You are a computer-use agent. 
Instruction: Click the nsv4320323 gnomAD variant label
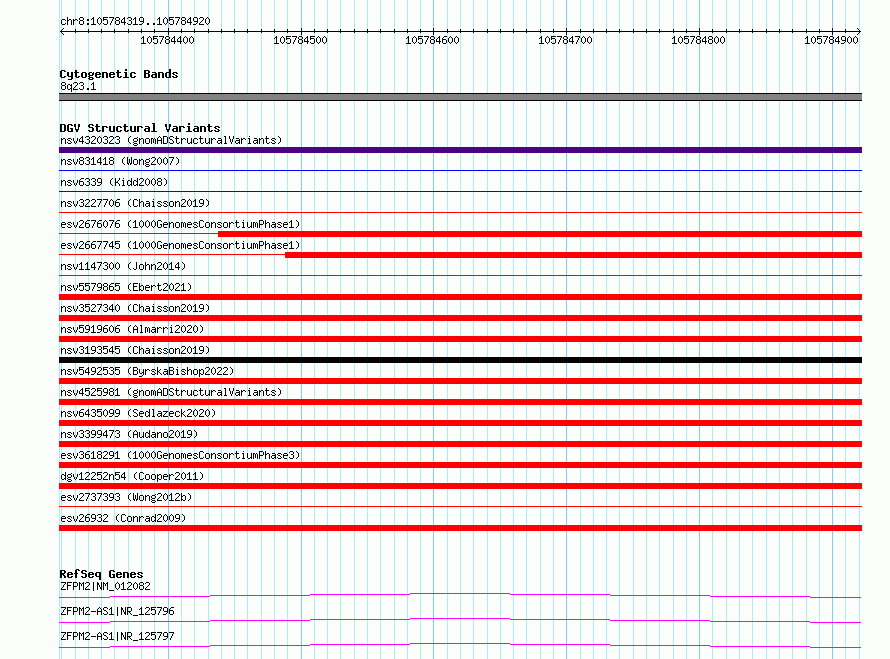[x=171, y=140]
